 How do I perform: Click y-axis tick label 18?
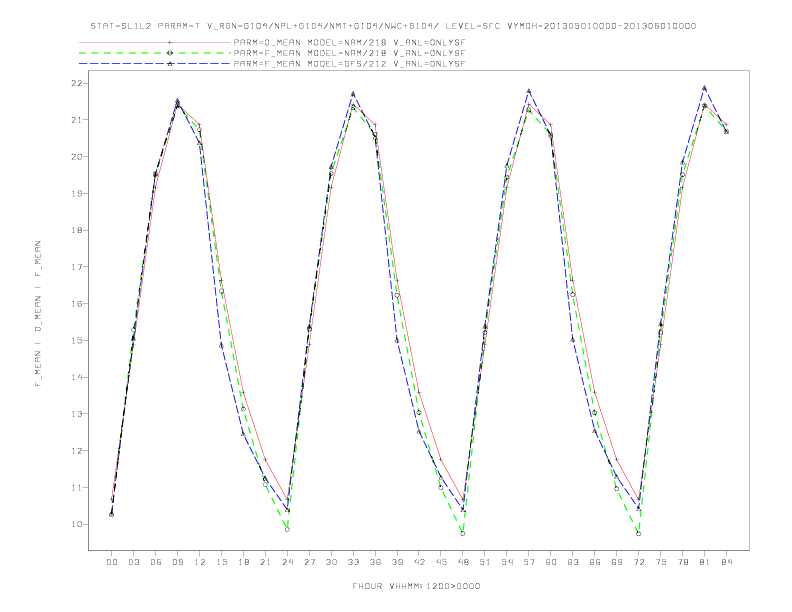click(x=77, y=230)
